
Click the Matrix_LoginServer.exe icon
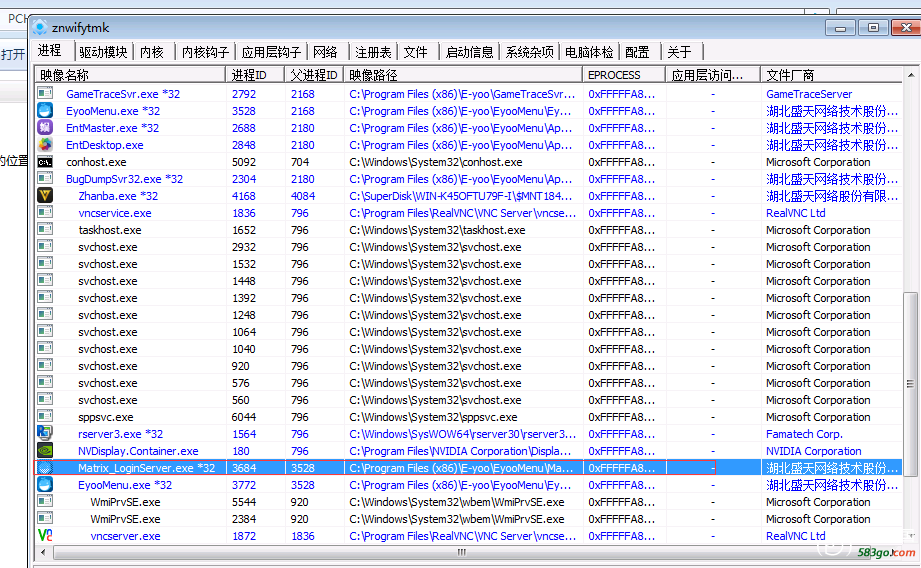tap(45, 468)
